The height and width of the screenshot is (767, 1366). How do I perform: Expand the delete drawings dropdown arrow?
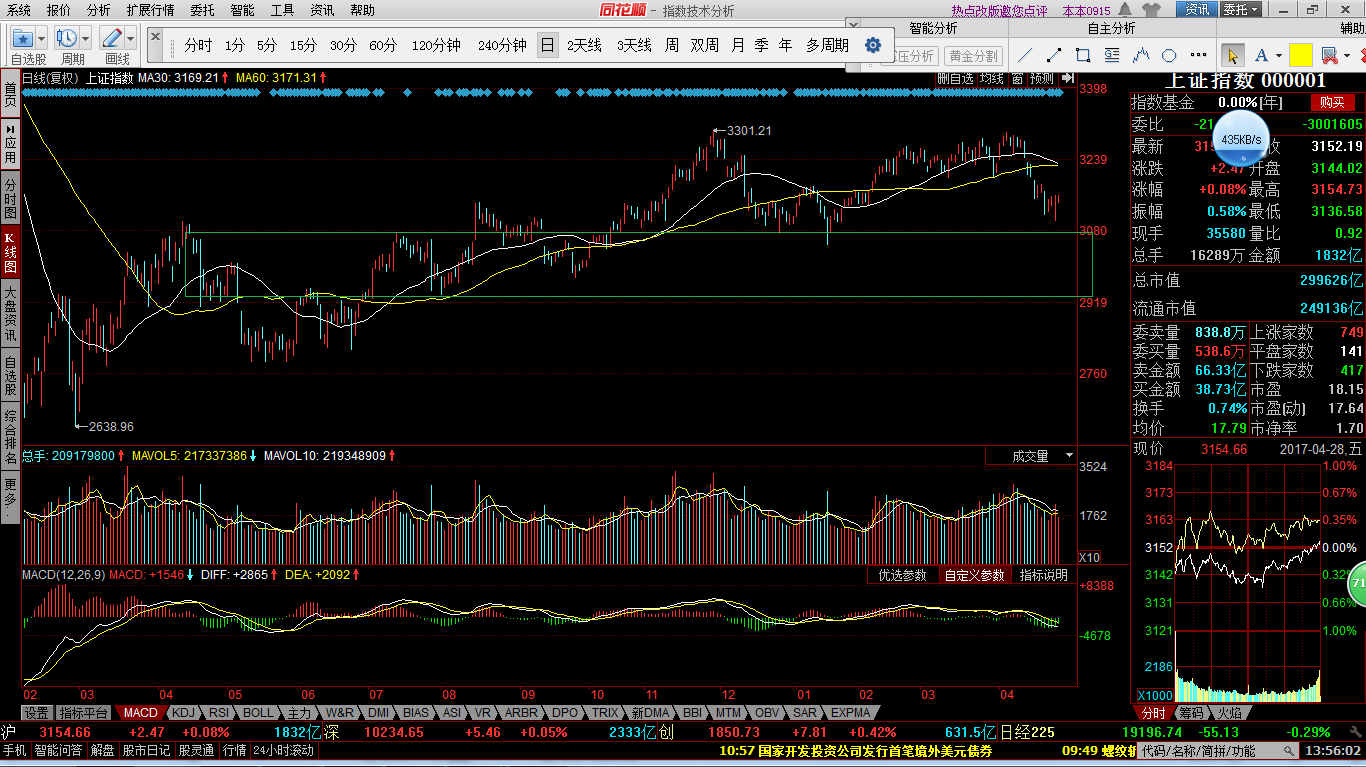pos(1347,56)
